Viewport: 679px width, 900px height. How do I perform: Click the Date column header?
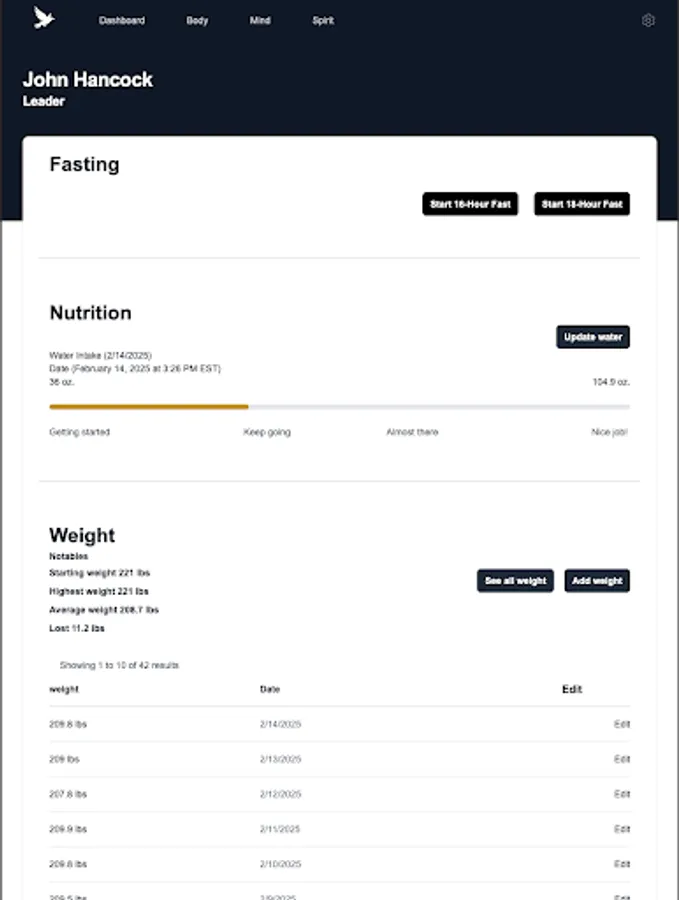click(x=268, y=689)
